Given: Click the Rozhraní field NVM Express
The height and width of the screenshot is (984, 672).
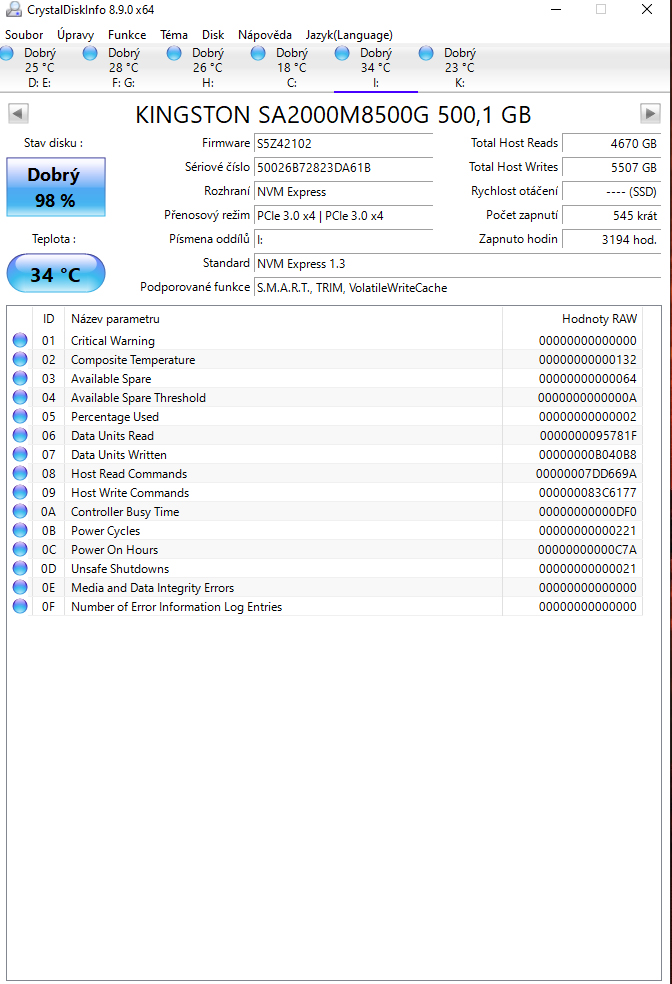Looking at the screenshot, I should pos(343,192).
